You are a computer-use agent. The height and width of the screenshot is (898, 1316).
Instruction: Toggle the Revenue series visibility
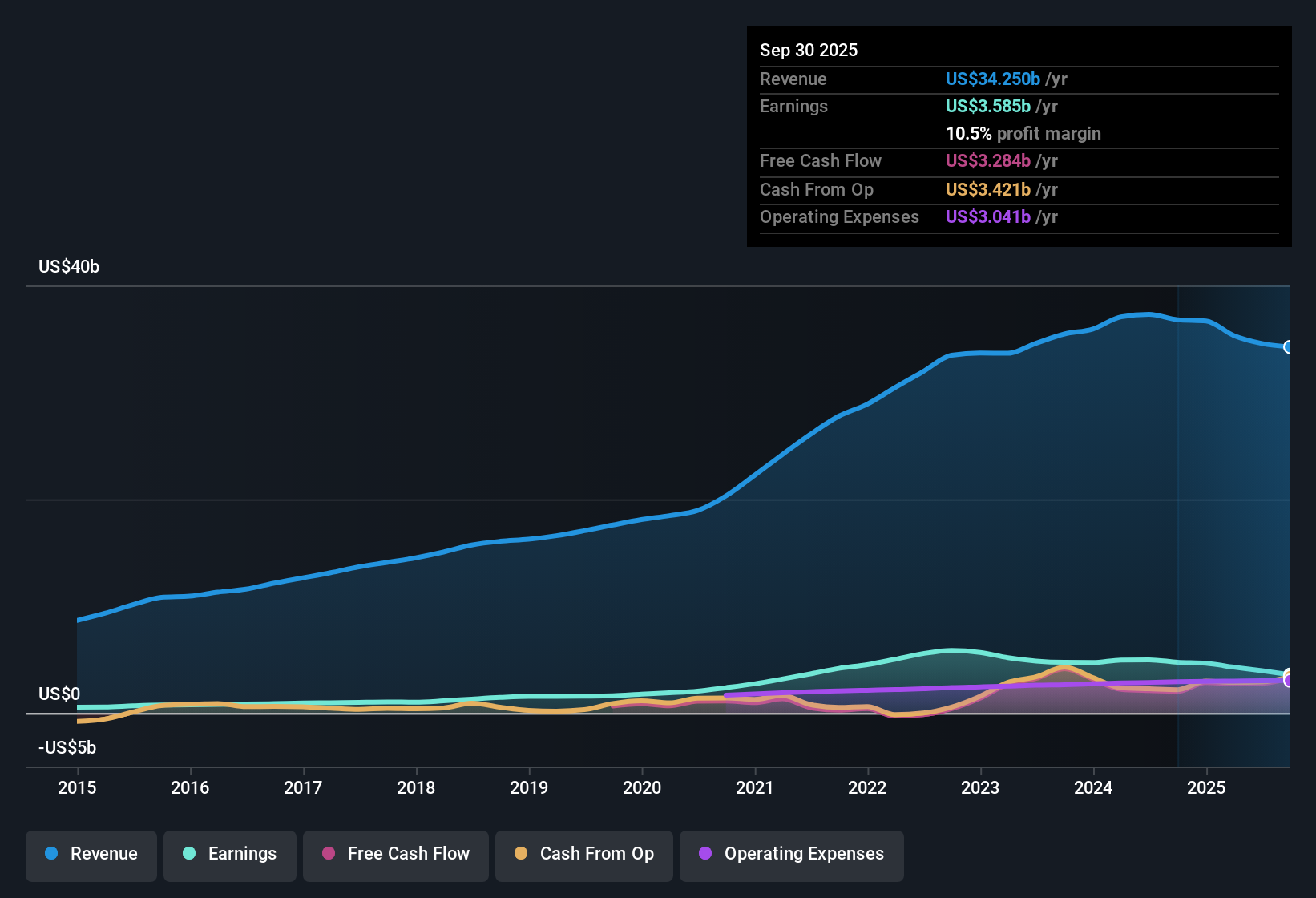91,854
